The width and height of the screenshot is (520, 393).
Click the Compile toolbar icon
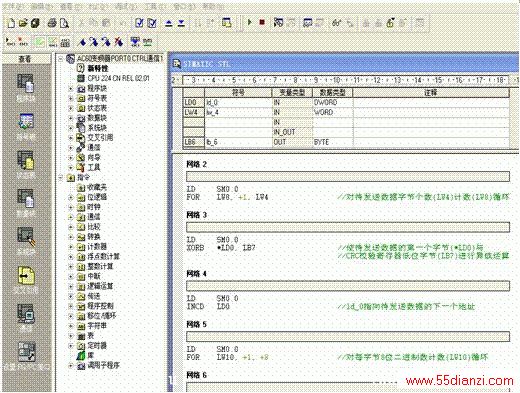(x=139, y=23)
